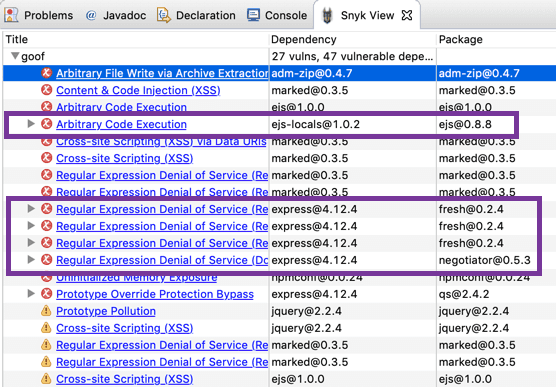Select the ejs-locals@1.0.2 dependency cell
The height and width of the screenshot is (387, 556).
(316, 124)
